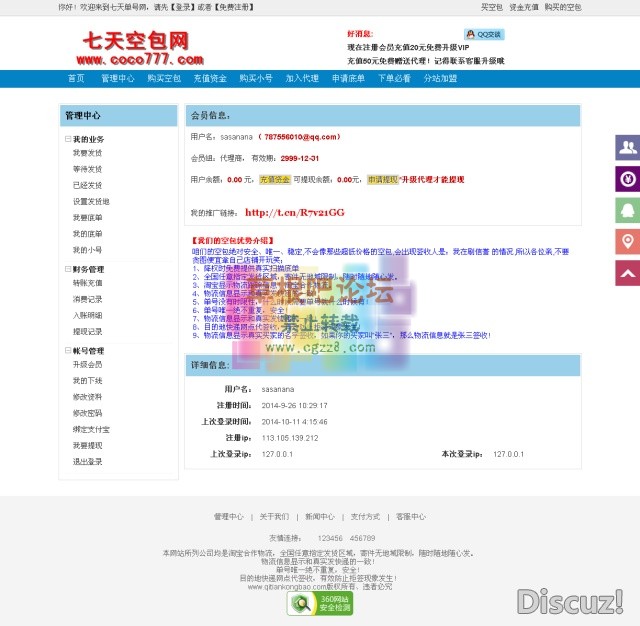Screen dimensions: 640x626
Task: Open footer link 客服中心
Action: [x=411, y=517]
